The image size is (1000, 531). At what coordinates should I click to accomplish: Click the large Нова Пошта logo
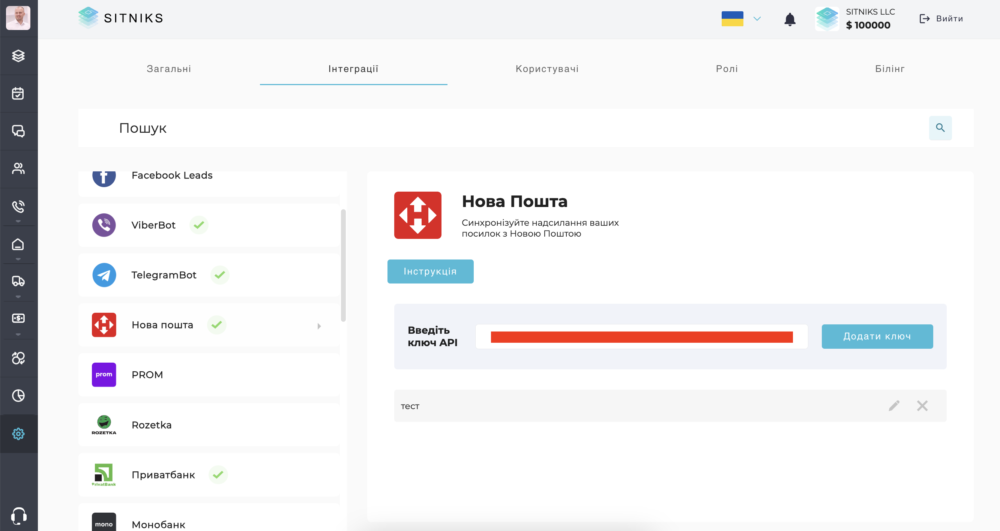pyautogui.click(x=418, y=215)
